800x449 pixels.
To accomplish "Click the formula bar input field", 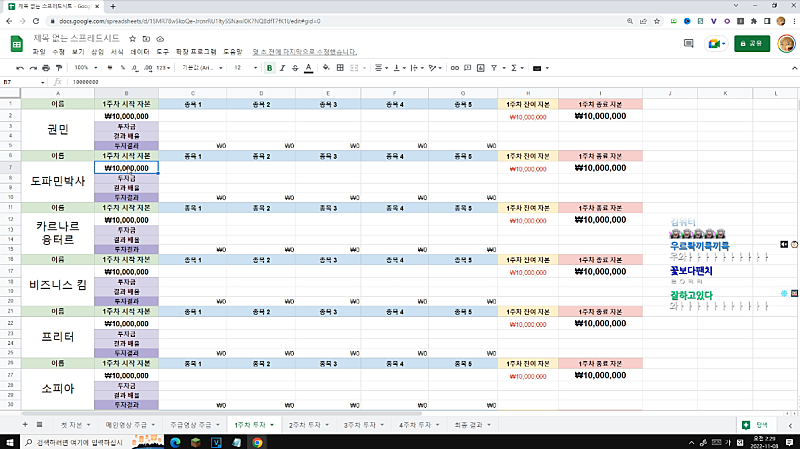I will (x=400, y=81).
